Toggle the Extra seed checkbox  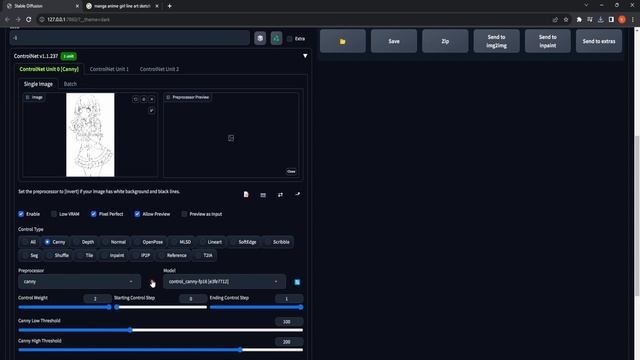pos(289,39)
